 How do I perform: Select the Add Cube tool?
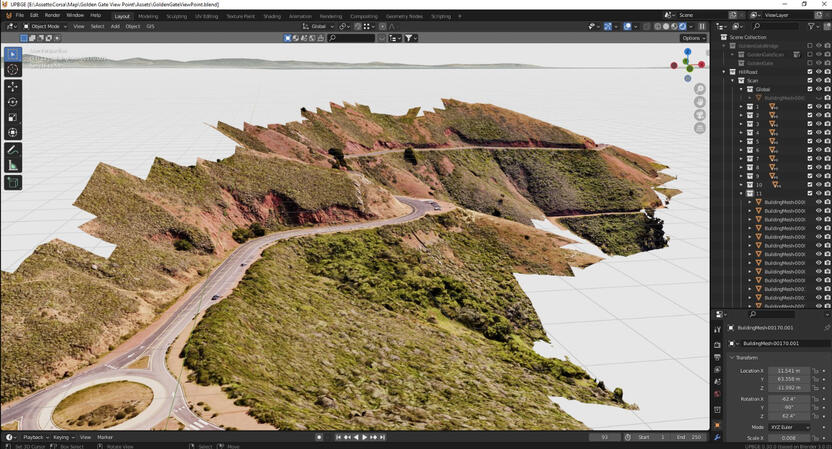(x=13, y=183)
